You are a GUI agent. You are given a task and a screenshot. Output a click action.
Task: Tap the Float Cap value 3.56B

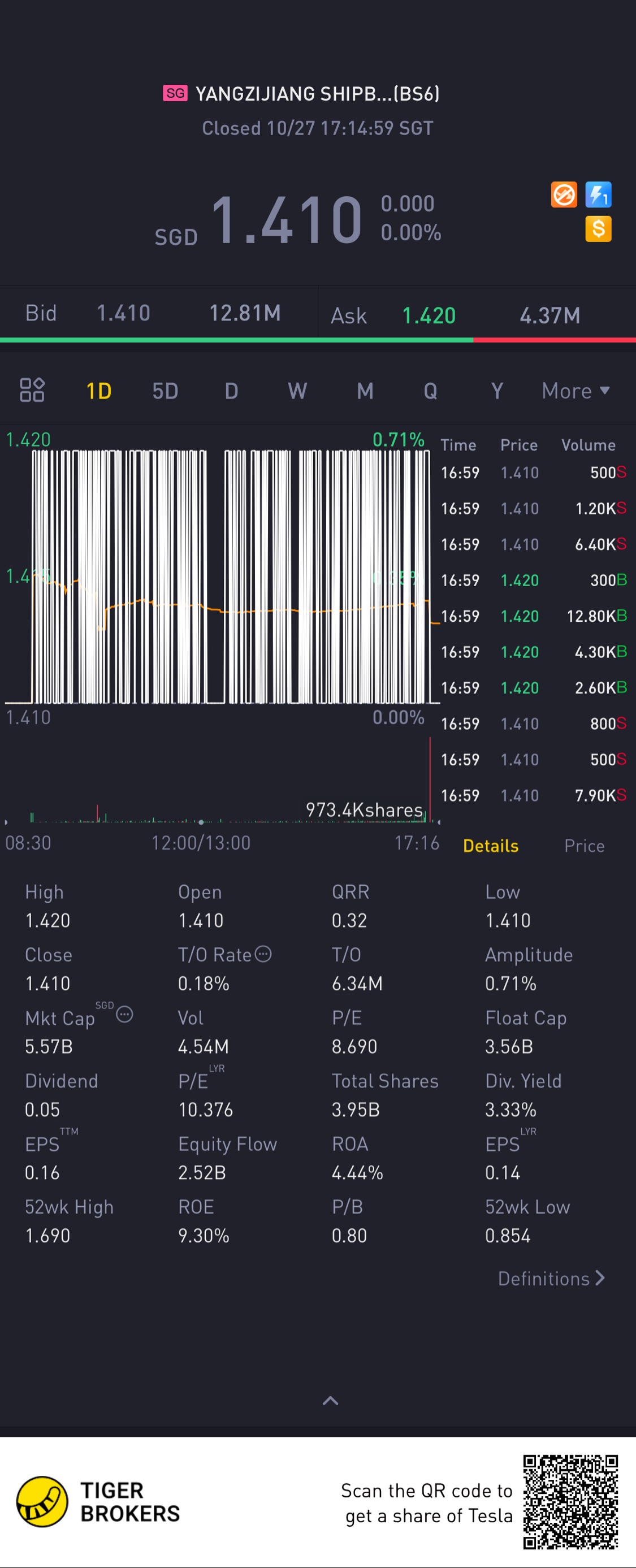tap(509, 1046)
